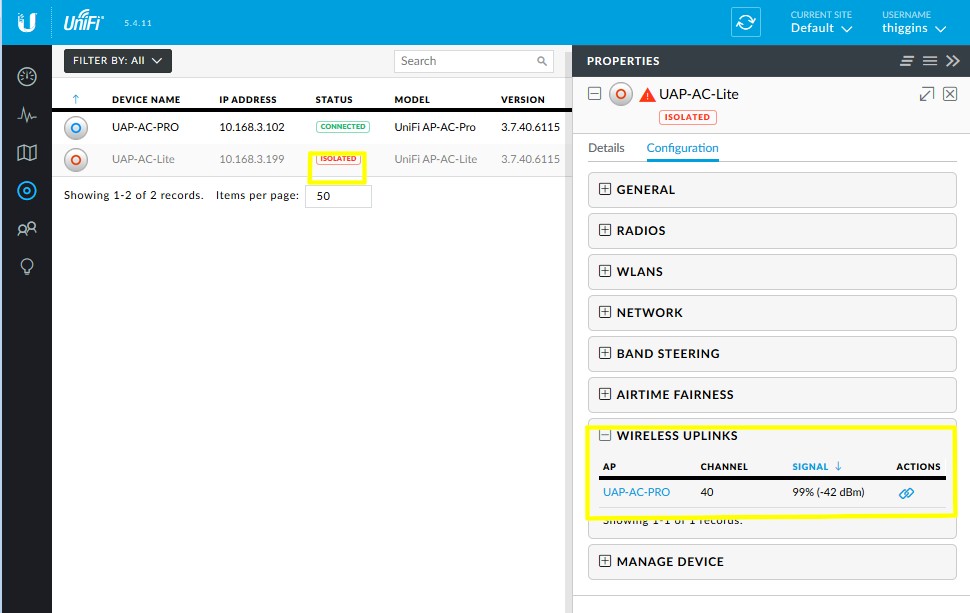Image resolution: width=970 pixels, height=613 pixels.
Task: Select the Configuration tab
Action: [x=682, y=148]
